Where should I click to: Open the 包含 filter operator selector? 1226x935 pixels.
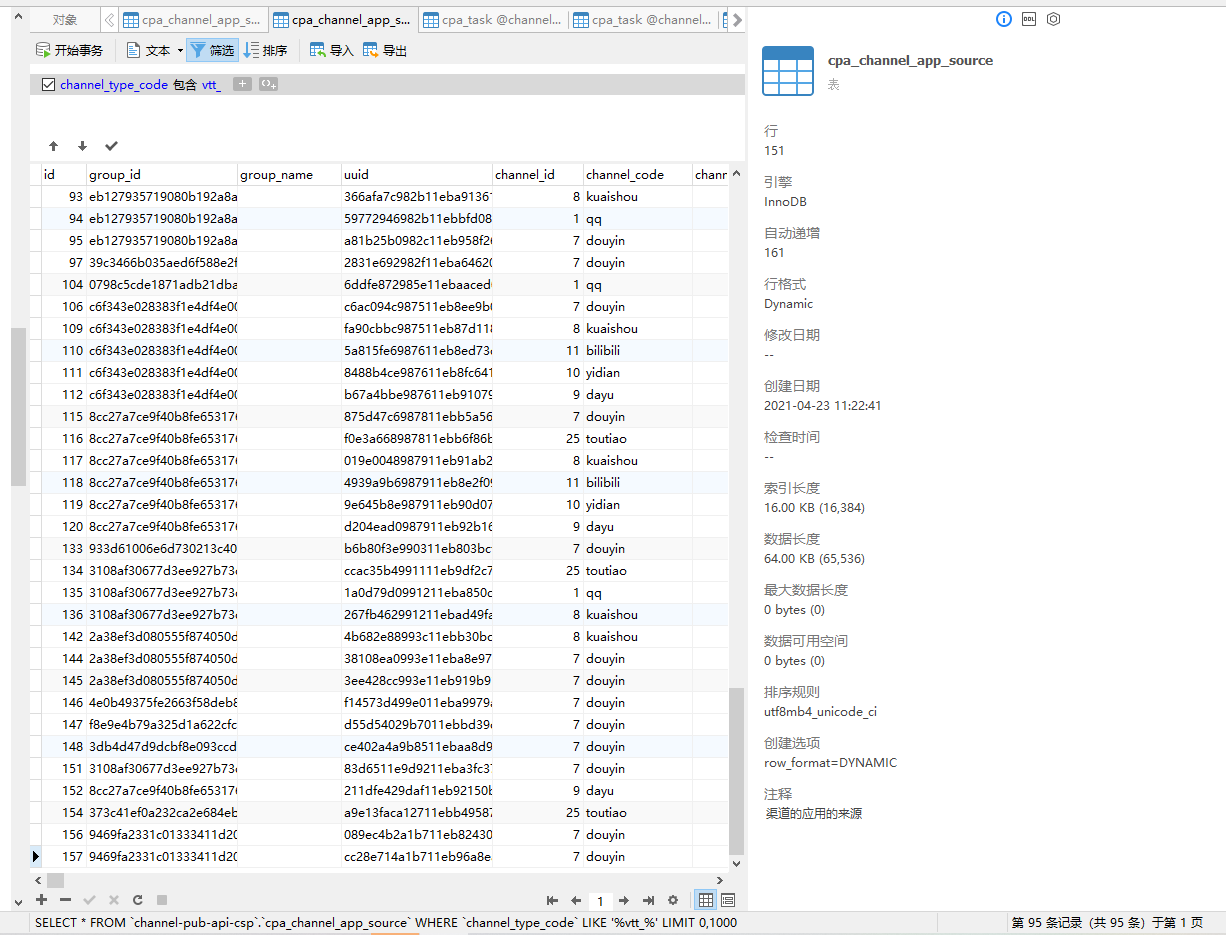coord(185,85)
